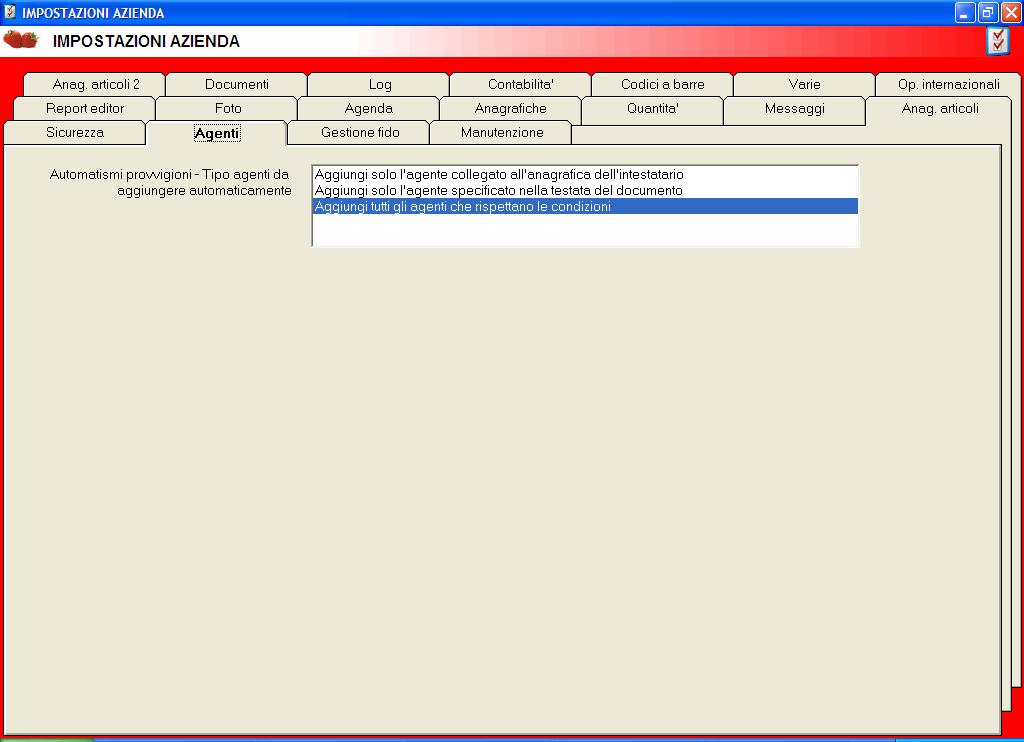Minimize the Impostazioni Azienda window

click(x=965, y=12)
